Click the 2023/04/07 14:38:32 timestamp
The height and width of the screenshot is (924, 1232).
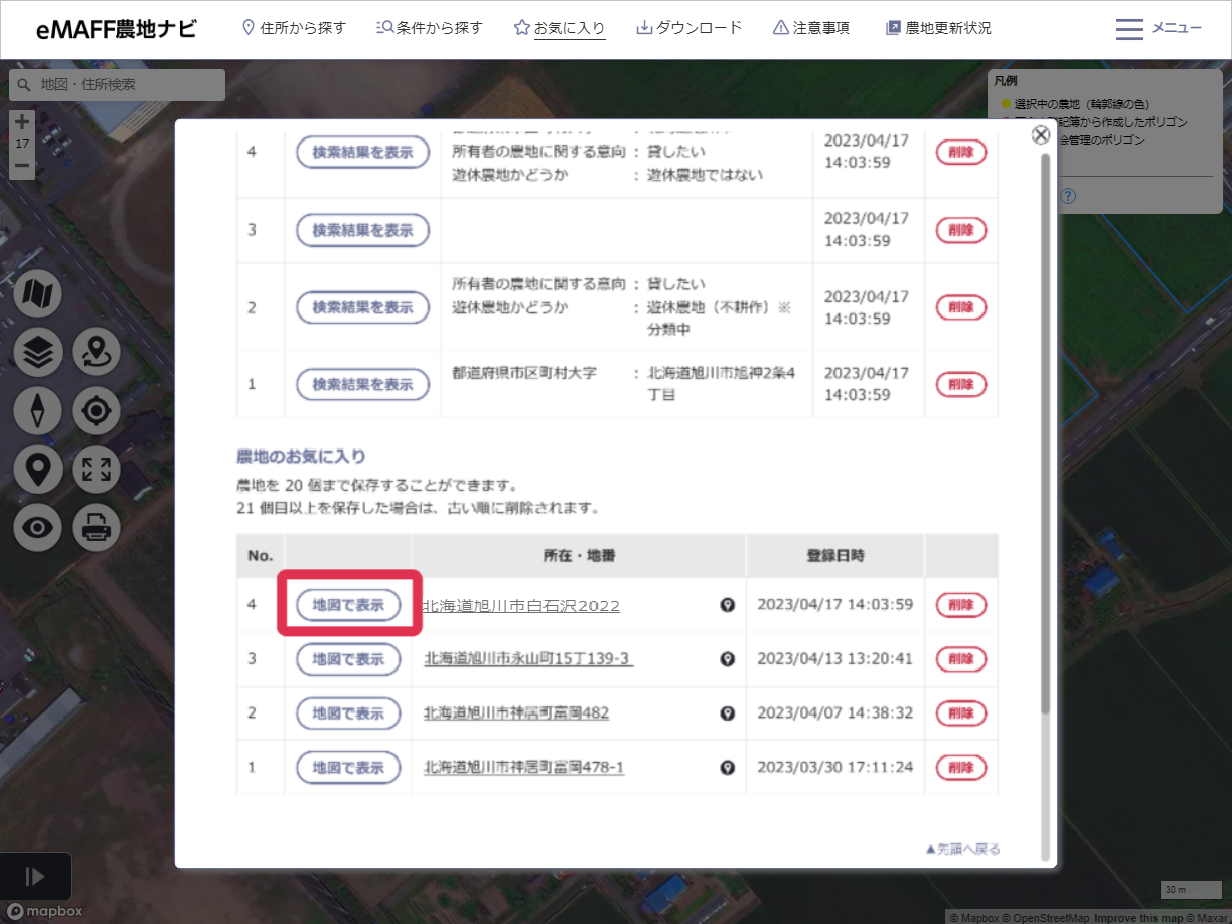pos(835,713)
